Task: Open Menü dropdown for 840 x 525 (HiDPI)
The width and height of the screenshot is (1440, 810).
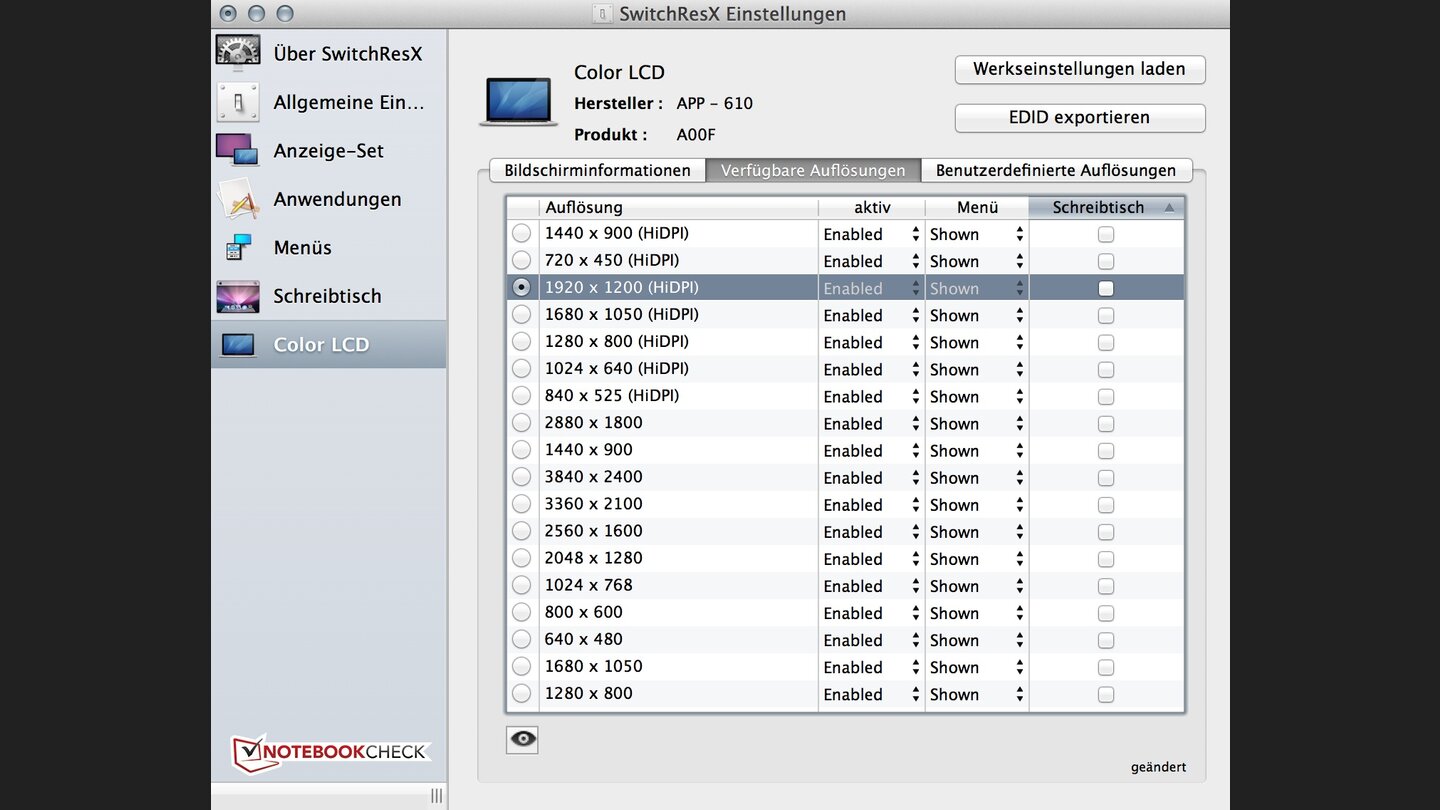Action: tap(977, 396)
